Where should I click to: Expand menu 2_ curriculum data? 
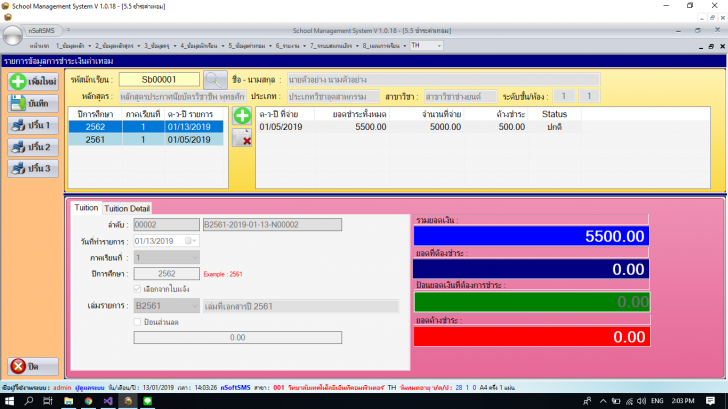pyautogui.click(x=118, y=45)
